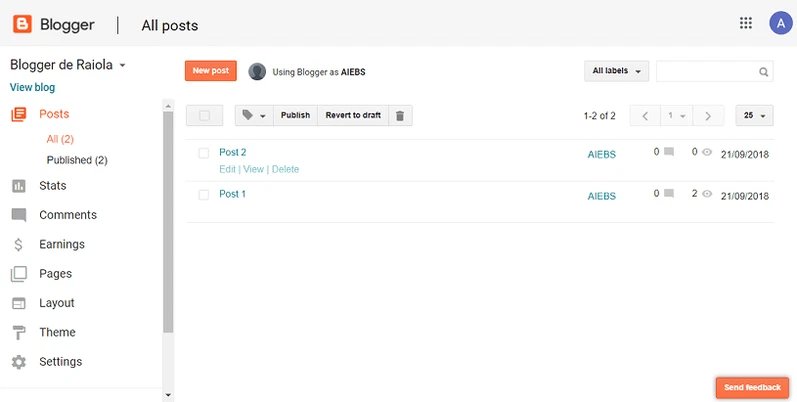The height and width of the screenshot is (402, 797).
Task: Open the Pages section
Action: (55, 274)
